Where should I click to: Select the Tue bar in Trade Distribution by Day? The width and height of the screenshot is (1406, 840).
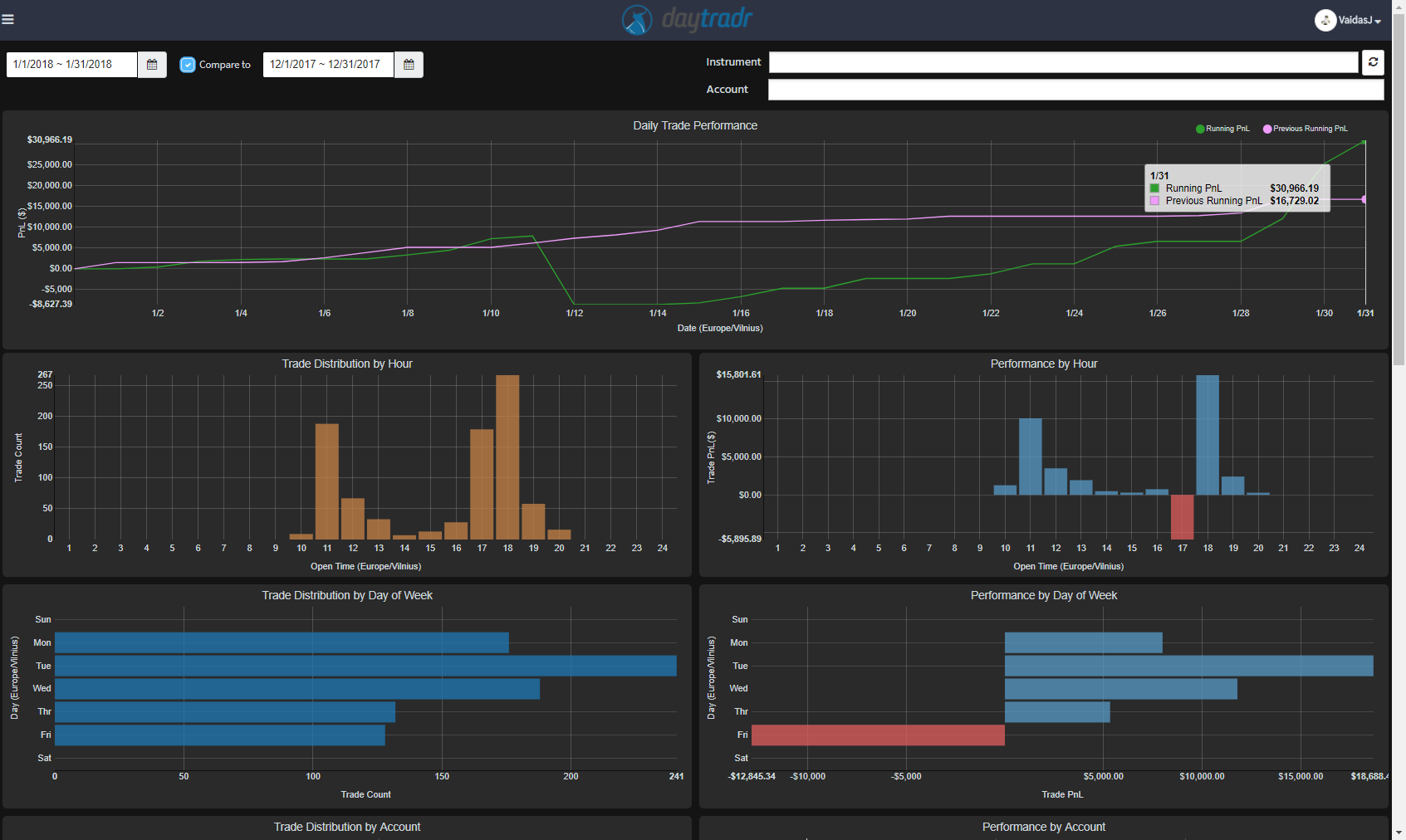(365, 666)
